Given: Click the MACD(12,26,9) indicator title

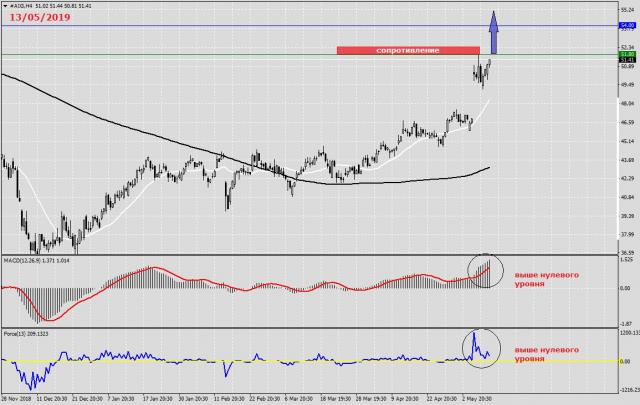Looking at the screenshot, I should pos(32,259).
